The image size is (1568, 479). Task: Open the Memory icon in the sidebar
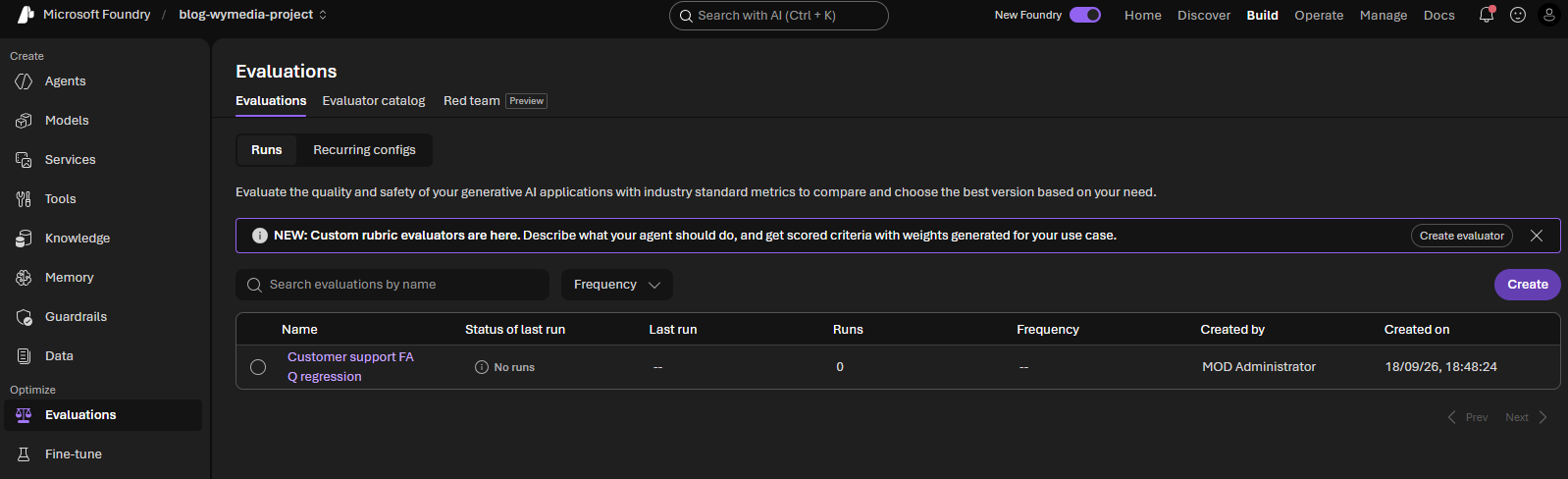25,278
